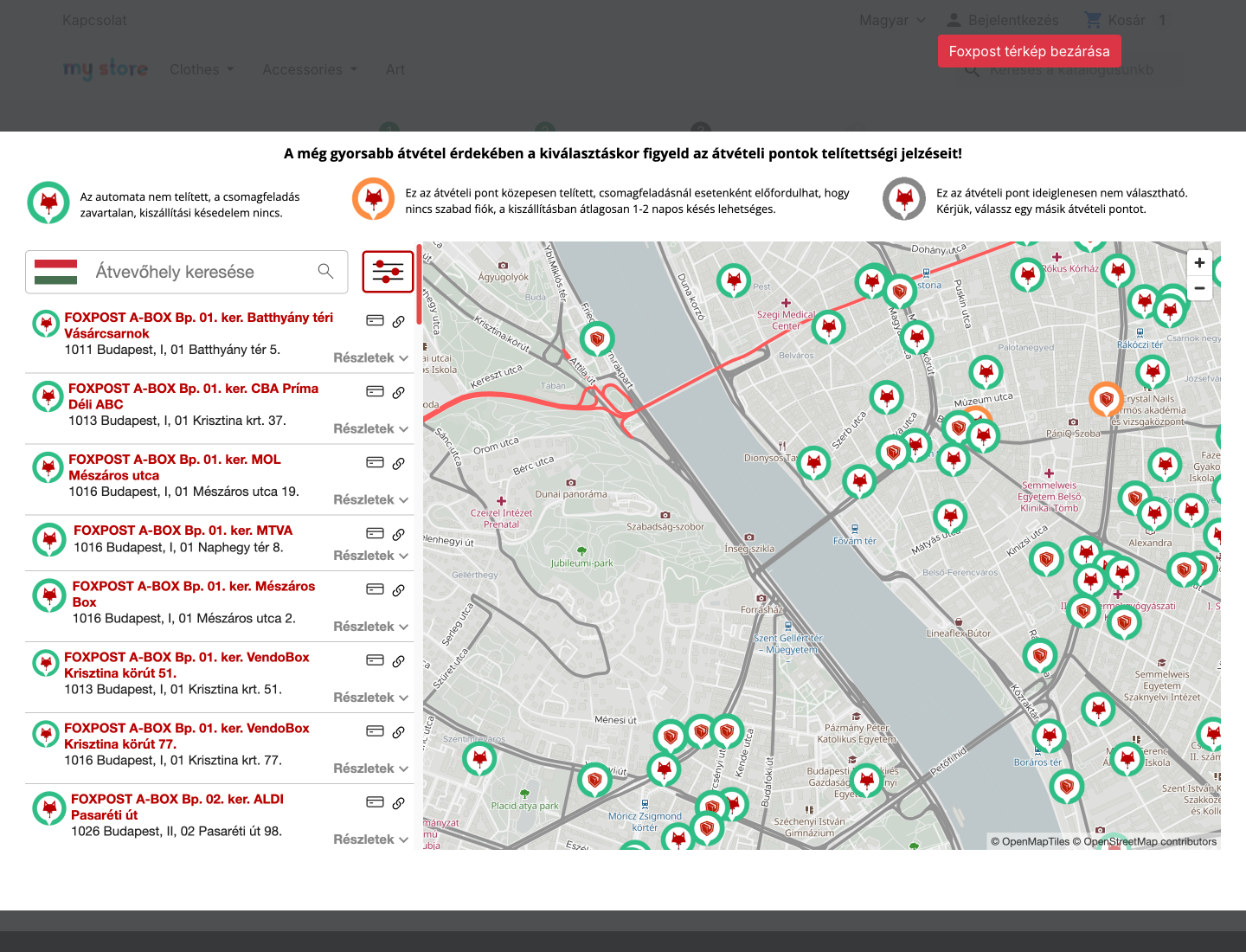Click link icon for Mészáros Box
1246x952 pixels.
[x=399, y=590]
